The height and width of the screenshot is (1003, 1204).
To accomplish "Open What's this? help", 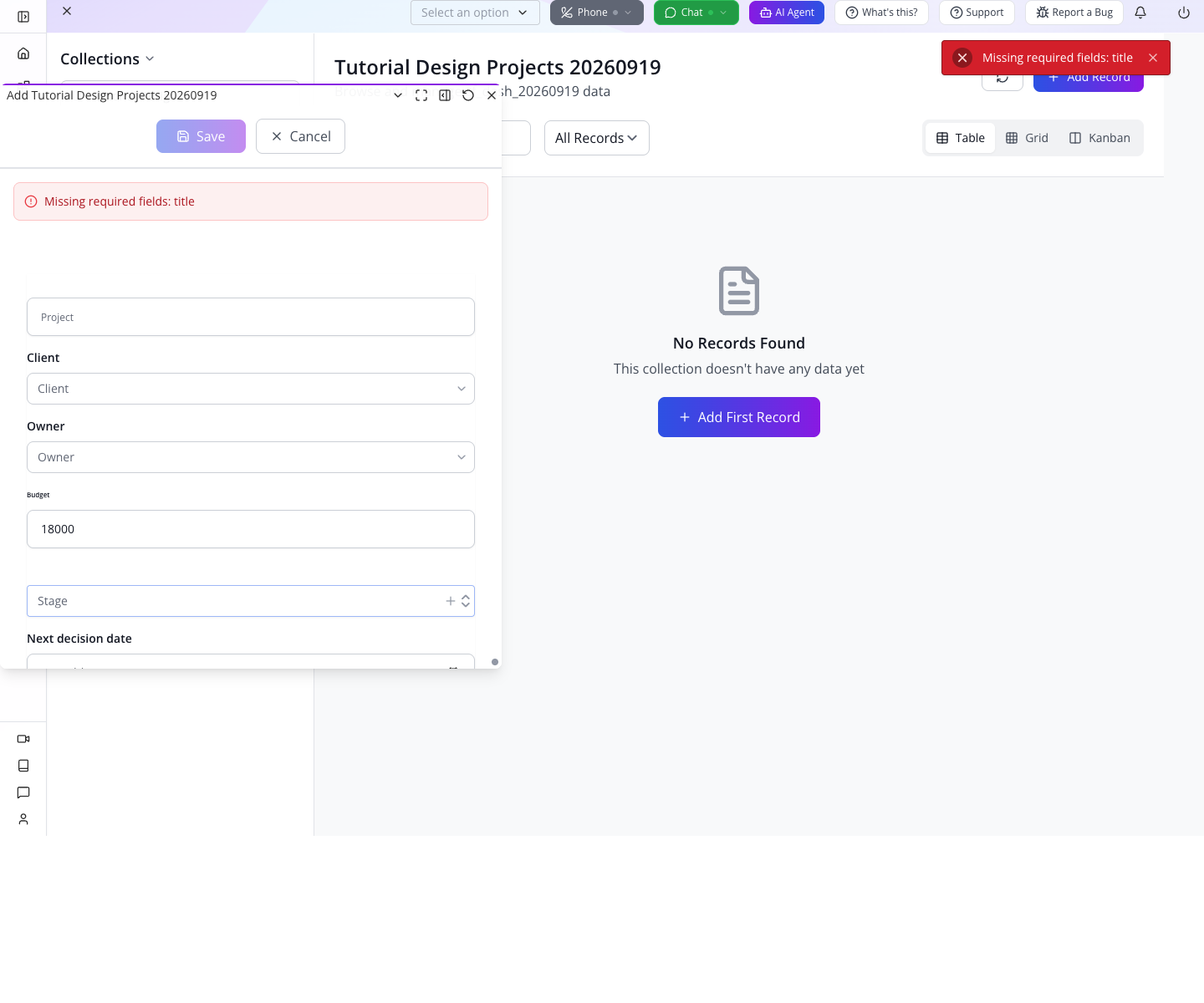I will point(881,13).
